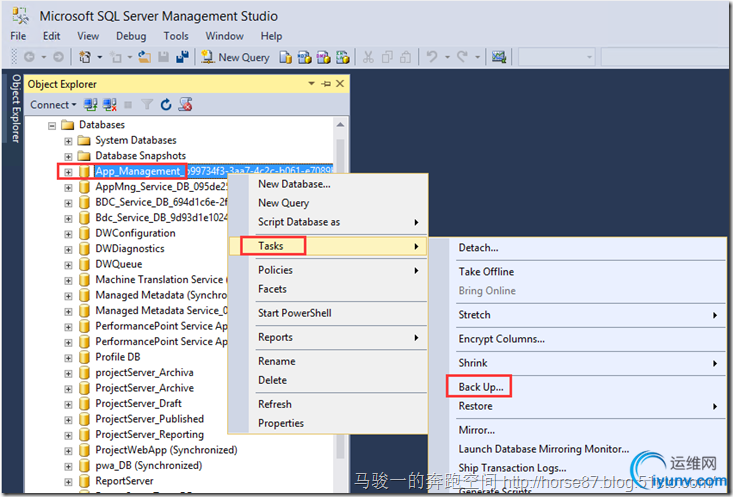Open the Policies submenu entry
The height and width of the screenshot is (497, 733).
[328, 270]
